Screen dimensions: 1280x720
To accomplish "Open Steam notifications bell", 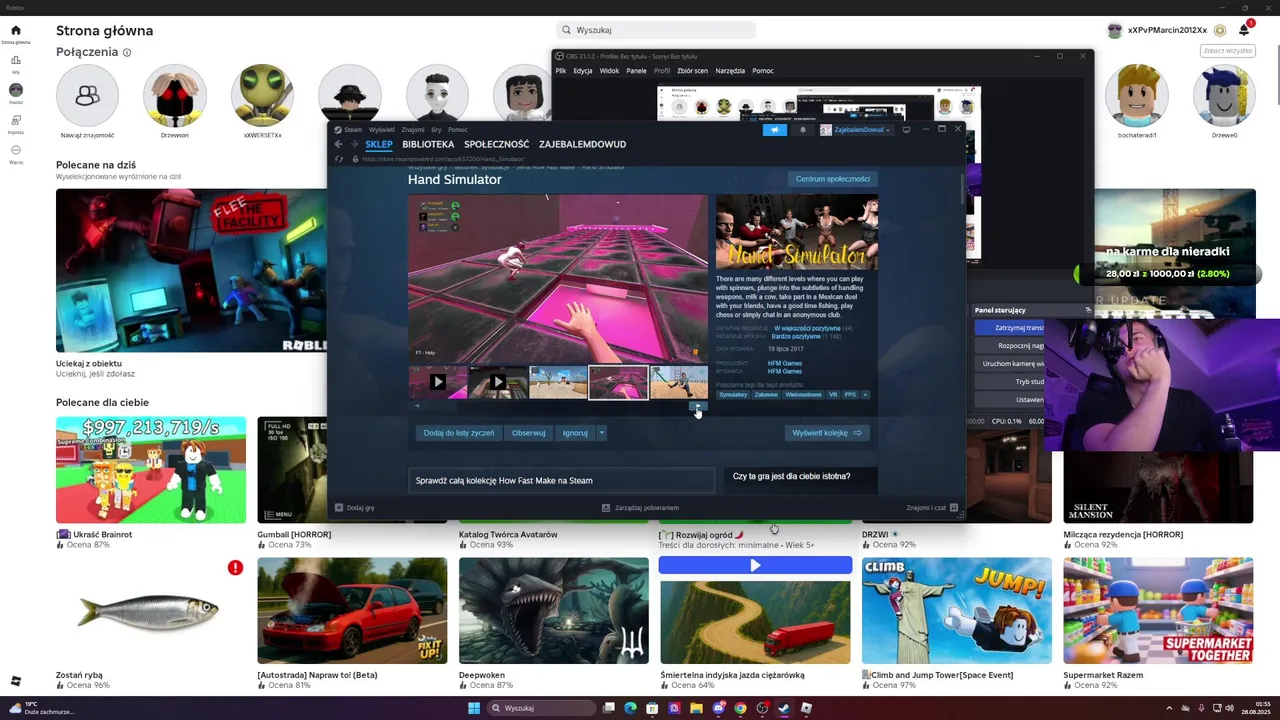I will 802,129.
